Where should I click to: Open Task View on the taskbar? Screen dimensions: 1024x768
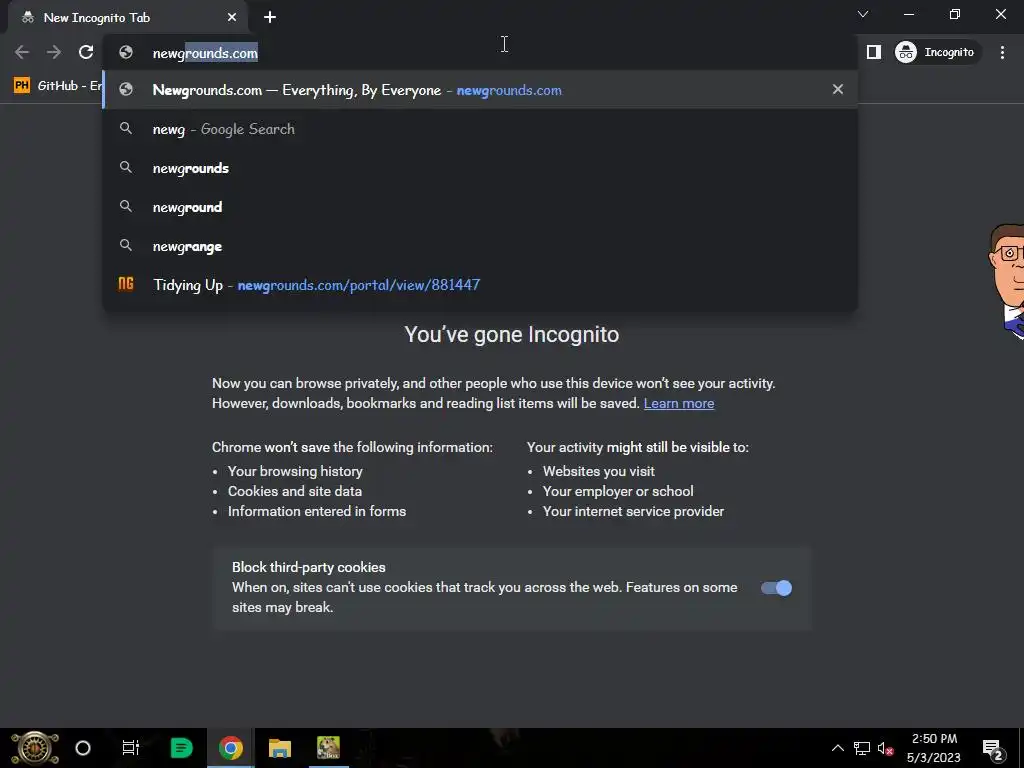131,748
